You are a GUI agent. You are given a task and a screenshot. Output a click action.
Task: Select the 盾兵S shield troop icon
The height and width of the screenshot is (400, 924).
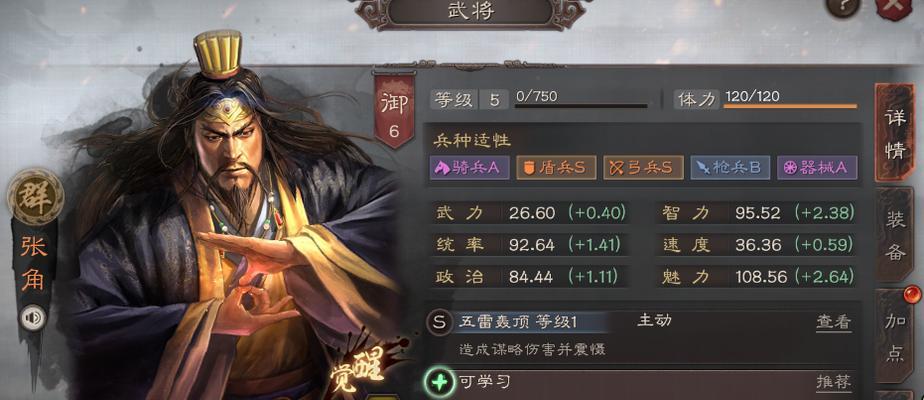(556, 168)
